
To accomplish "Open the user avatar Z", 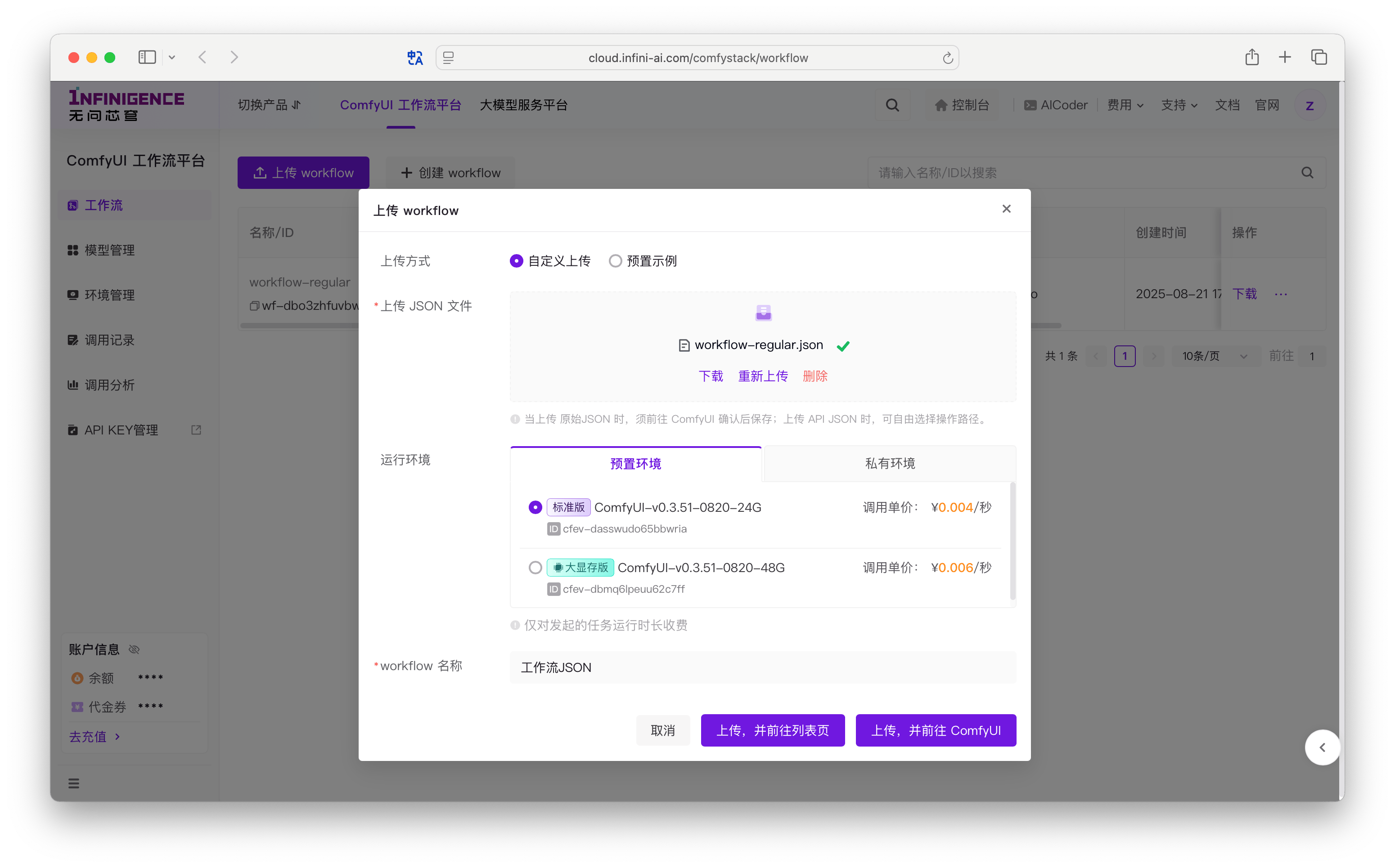I will click(1310, 106).
